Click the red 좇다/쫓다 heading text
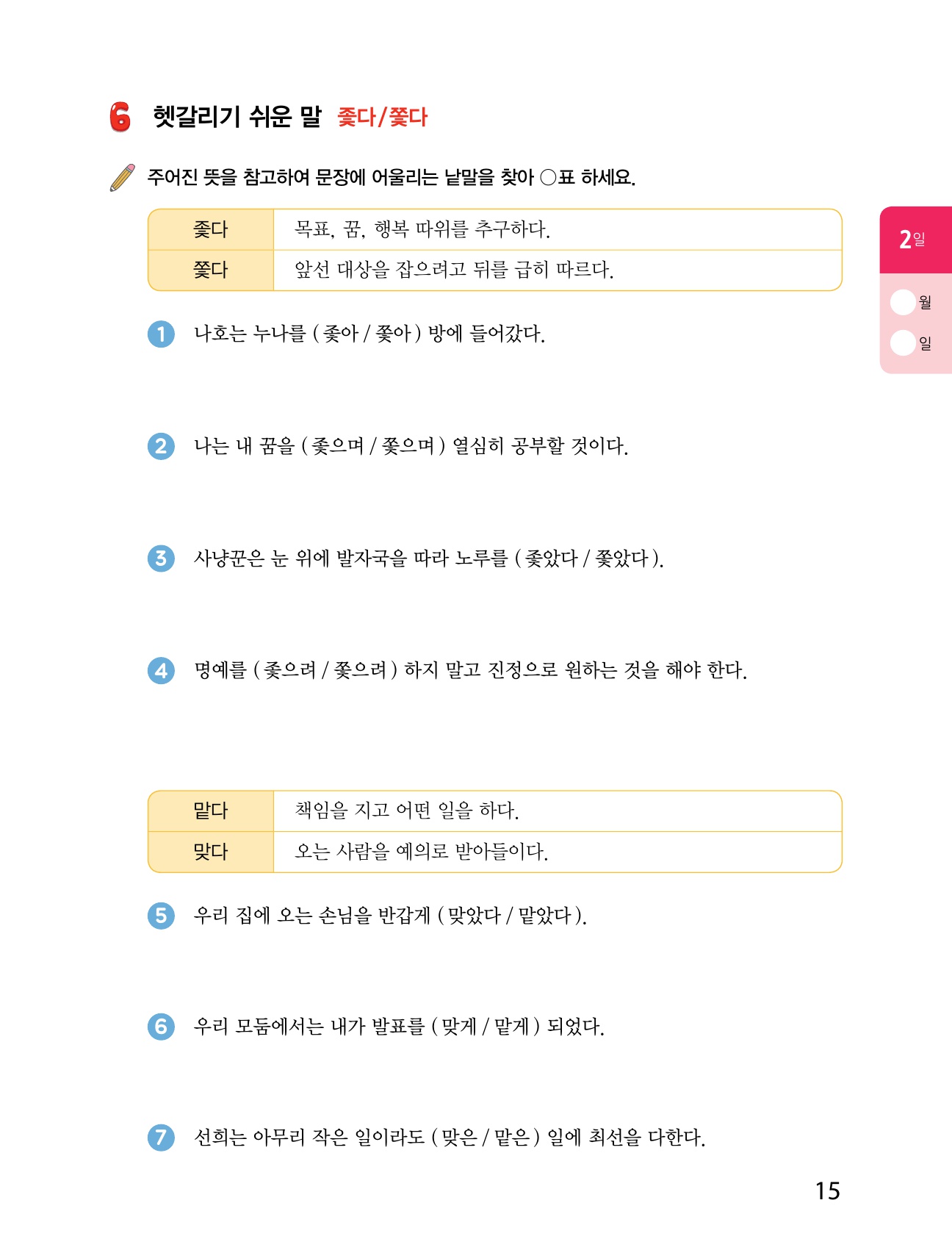This screenshot has width=952, height=1250. point(382,117)
